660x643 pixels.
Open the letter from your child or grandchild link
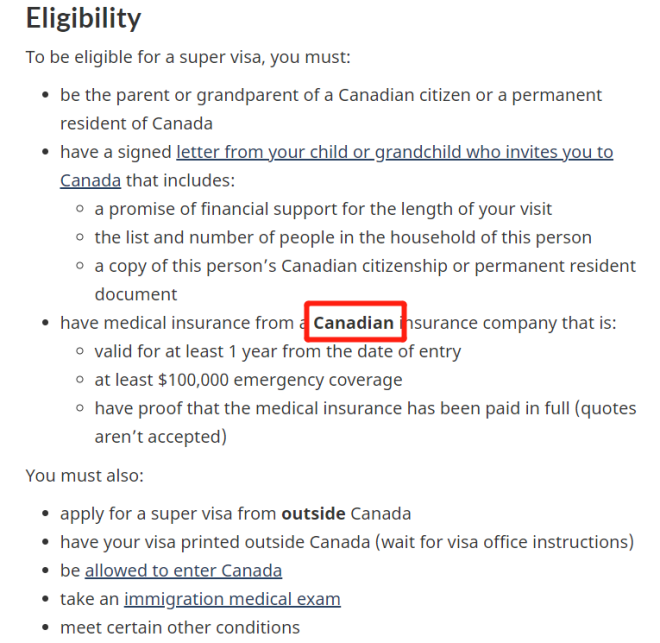pyautogui.click(x=394, y=152)
